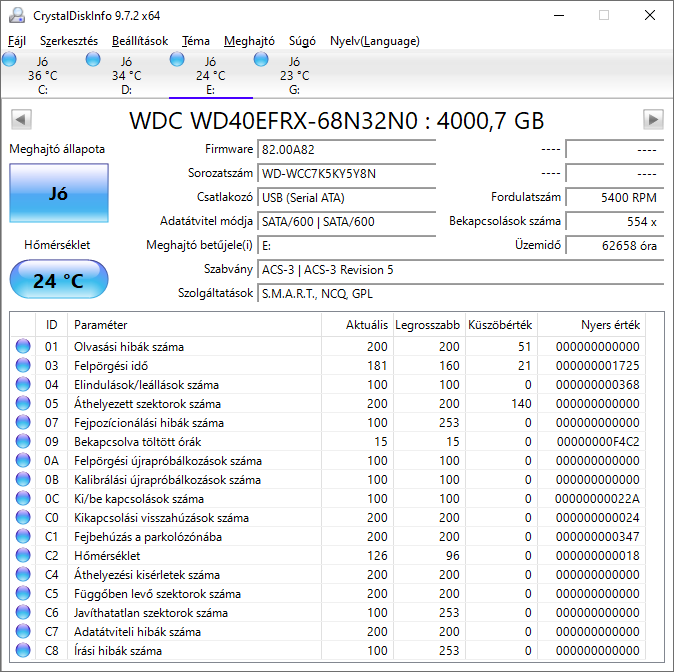Click status orb for Olvasási hibák száma row
The image size is (674, 672).
coord(23,346)
